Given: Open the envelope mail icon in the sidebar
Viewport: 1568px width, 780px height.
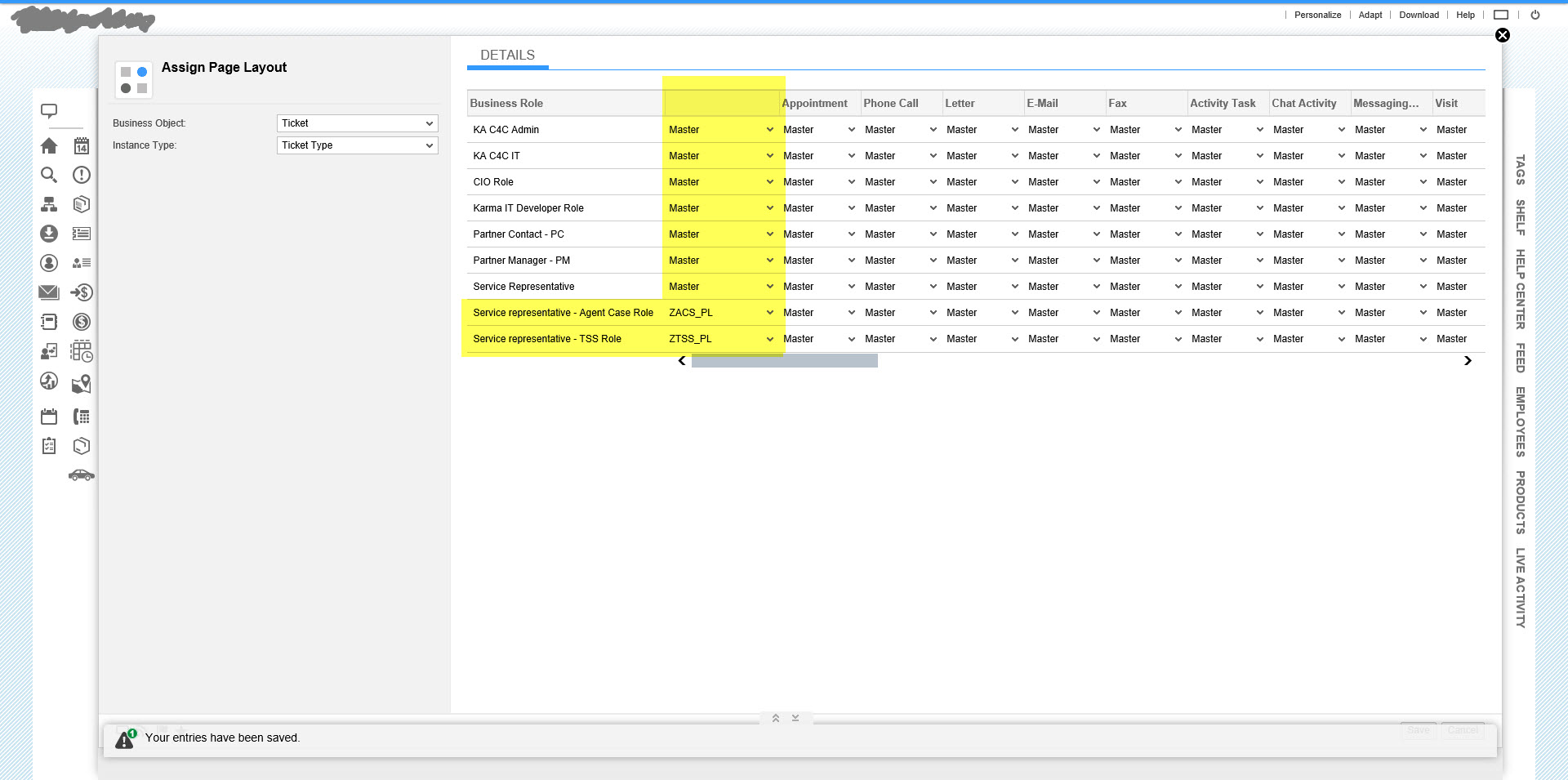Looking at the screenshot, I should [x=49, y=292].
